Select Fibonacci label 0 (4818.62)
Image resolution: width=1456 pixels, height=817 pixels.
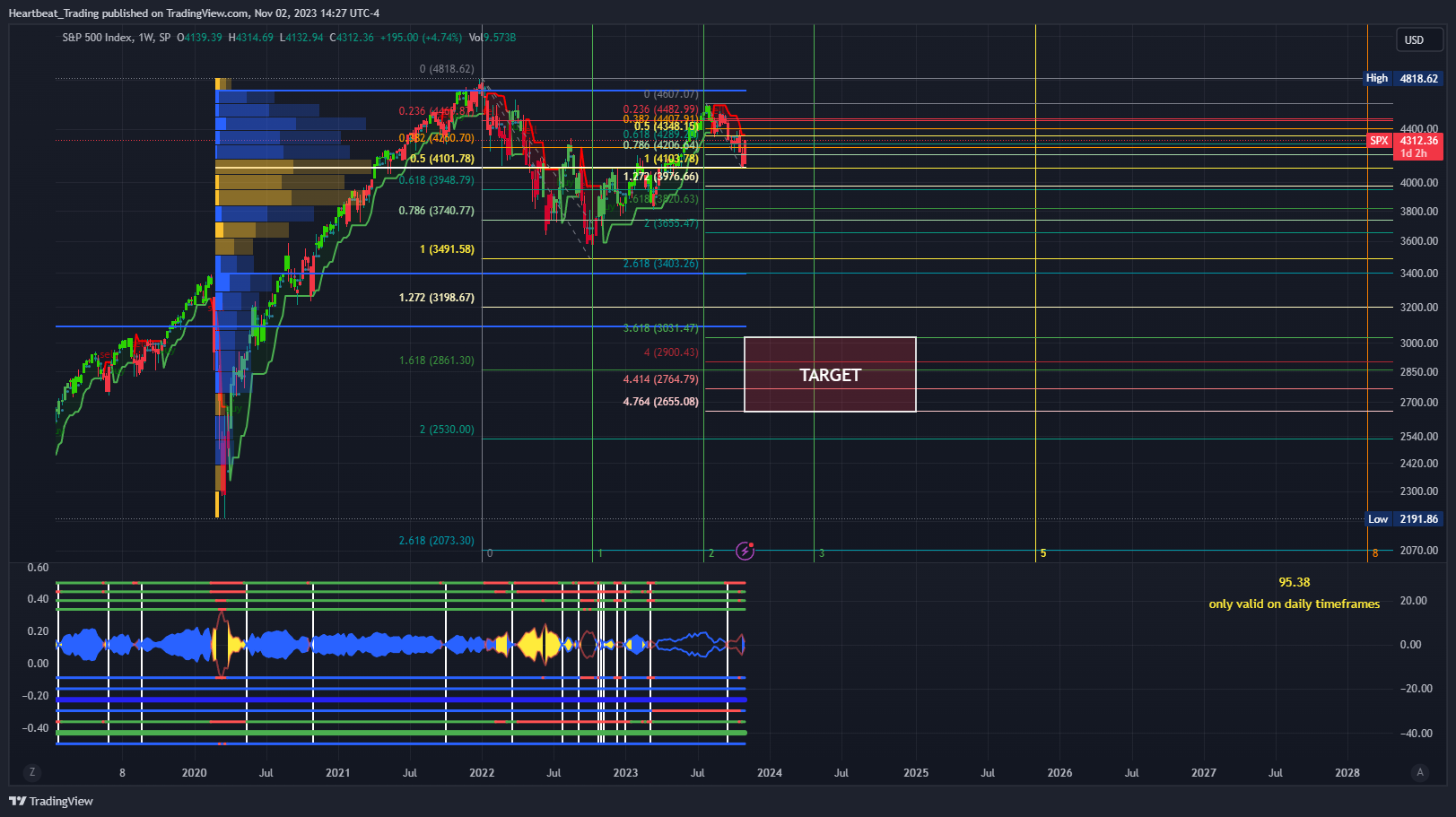pos(447,69)
